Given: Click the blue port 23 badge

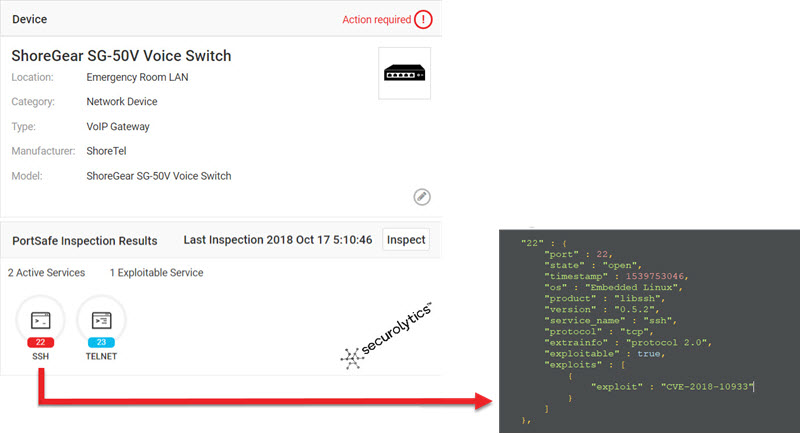Looking at the screenshot, I should [x=101, y=343].
